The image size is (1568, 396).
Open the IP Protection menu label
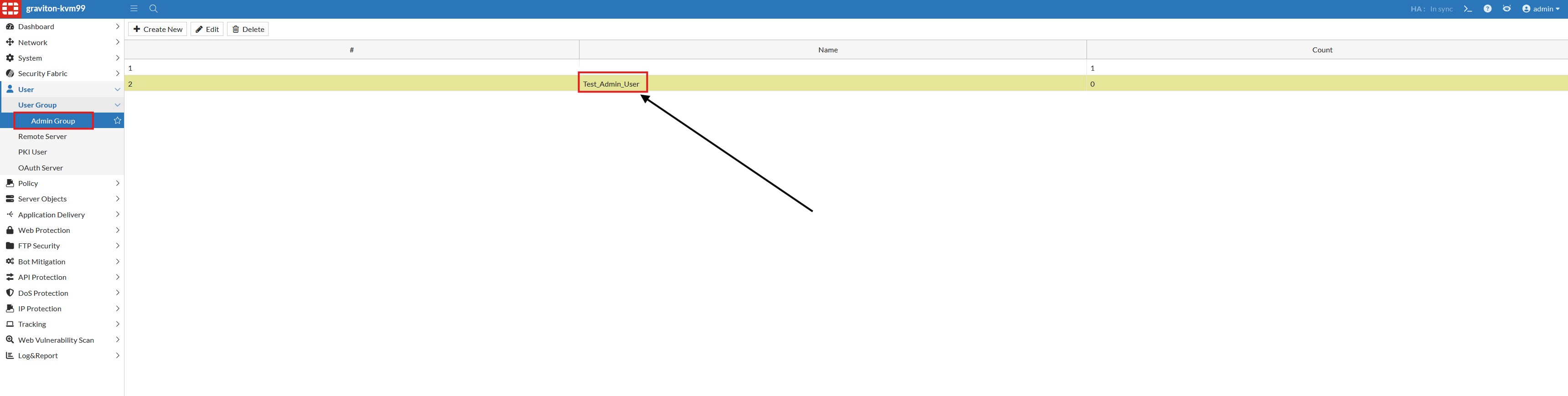pyautogui.click(x=40, y=309)
